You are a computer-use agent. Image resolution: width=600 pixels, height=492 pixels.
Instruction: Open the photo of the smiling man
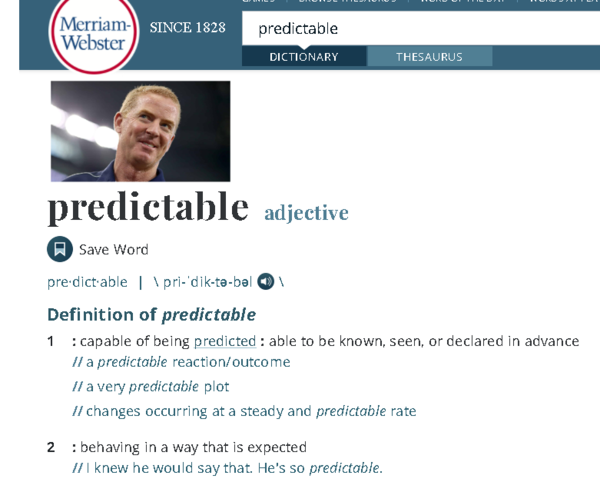[x=140, y=131]
